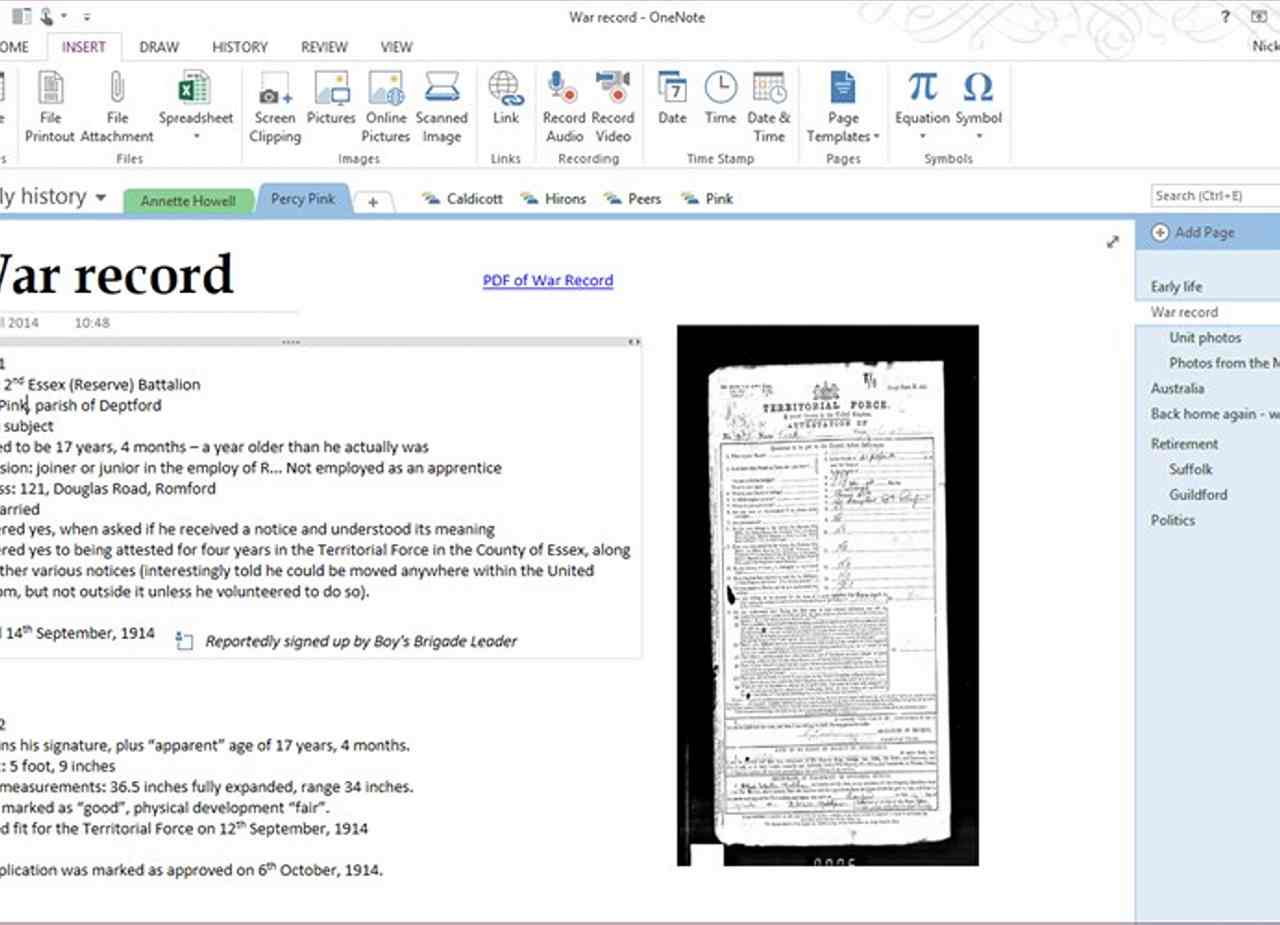This screenshot has width=1280, height=925.
Task: Click the Screen Clipping icon
Action: point(274,91)
